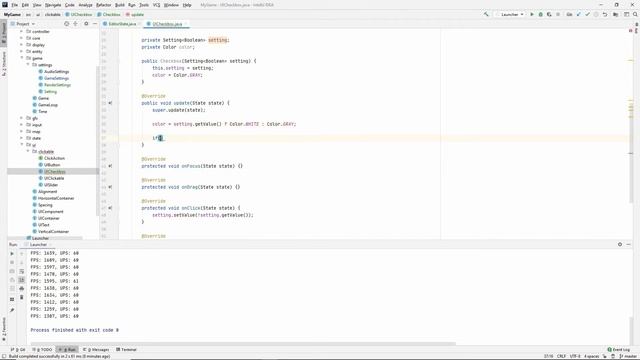Expand the input folder
This screenshot has width=640, height=360.
[x=22, y=124]
